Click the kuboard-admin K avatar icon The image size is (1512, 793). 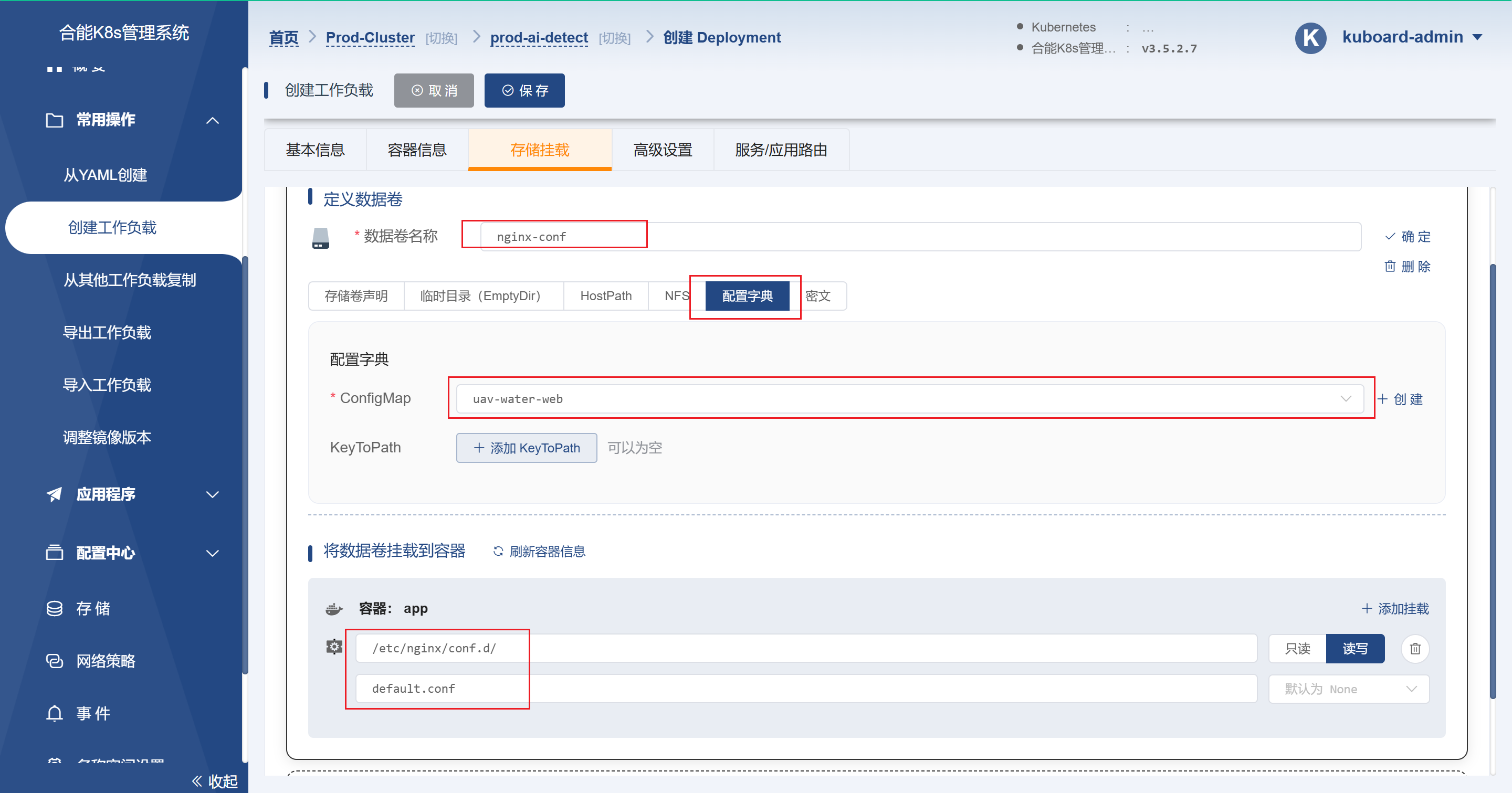pos(1310,38)
